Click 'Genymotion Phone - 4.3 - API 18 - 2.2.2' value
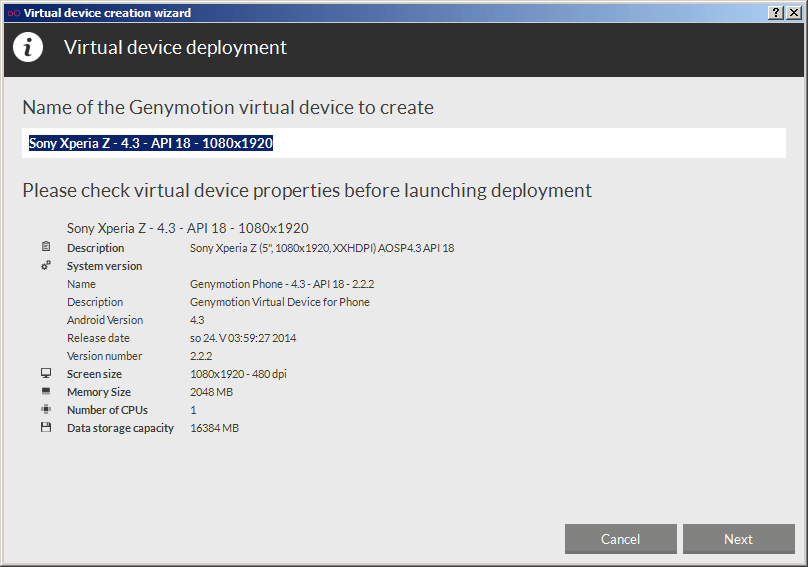 [x=282, y=284]
